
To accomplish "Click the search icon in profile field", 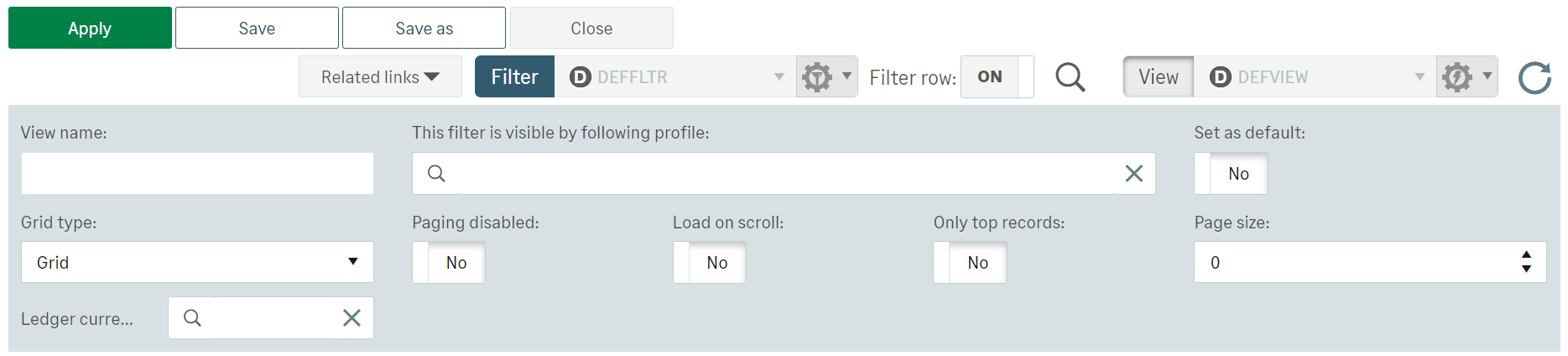I will pos(436,174).
